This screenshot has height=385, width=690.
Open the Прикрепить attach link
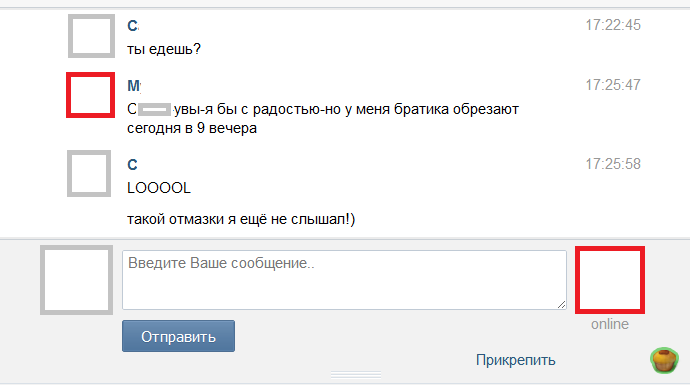pyautogui.click(x=515, y=360)
